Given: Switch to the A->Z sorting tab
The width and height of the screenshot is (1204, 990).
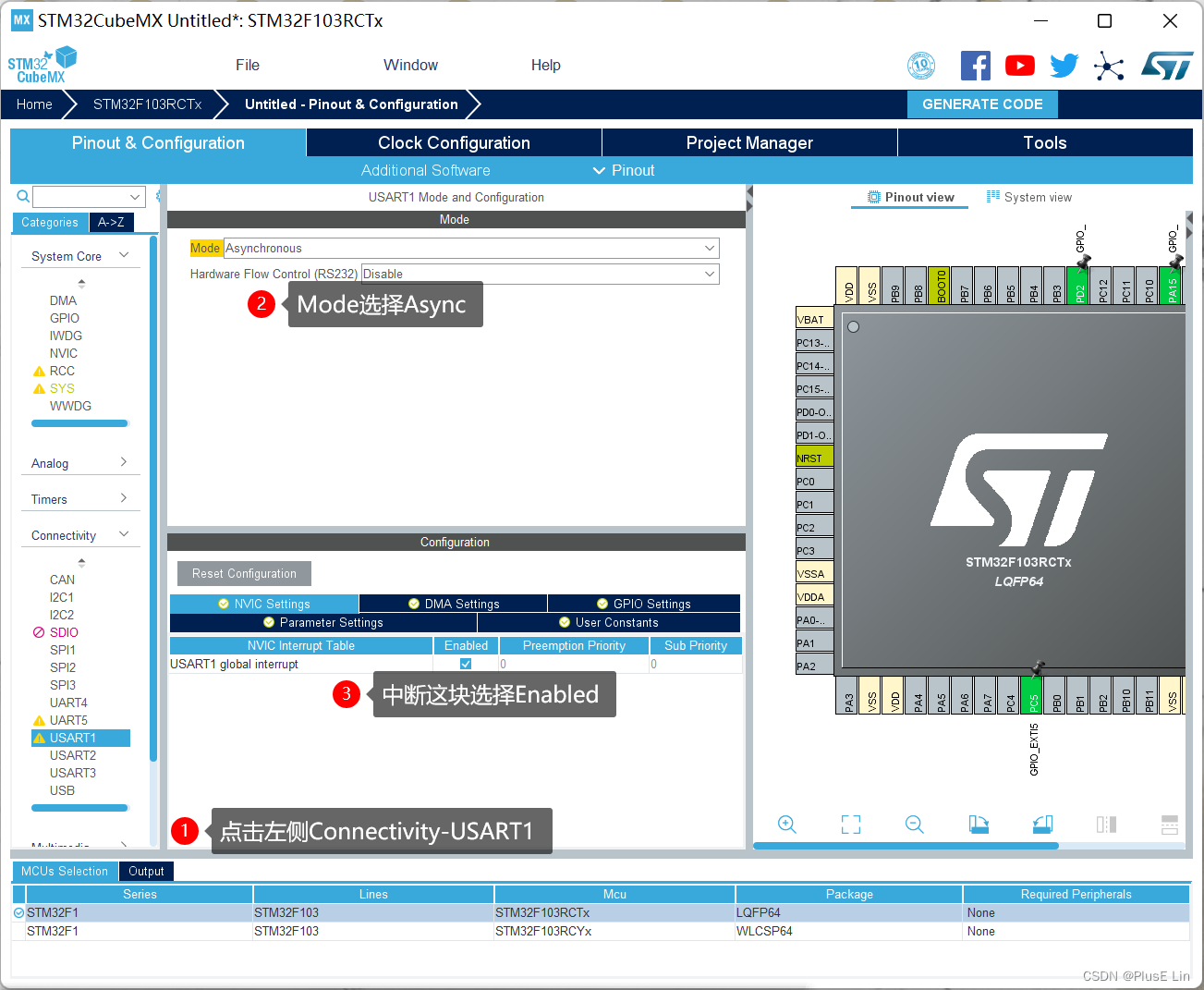Looking at the screenshot, I should tap(112, 222).
